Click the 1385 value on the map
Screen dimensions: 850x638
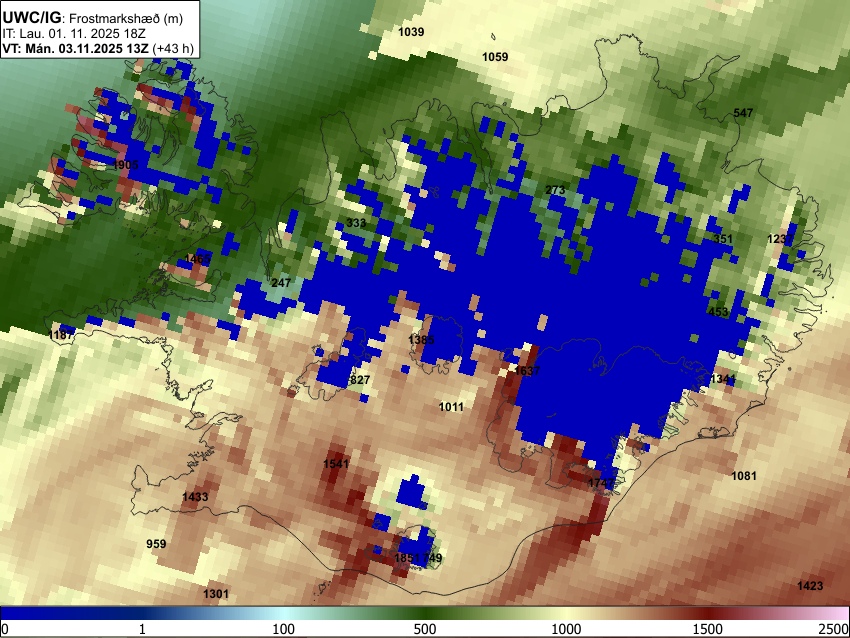(x=421, y=340)
